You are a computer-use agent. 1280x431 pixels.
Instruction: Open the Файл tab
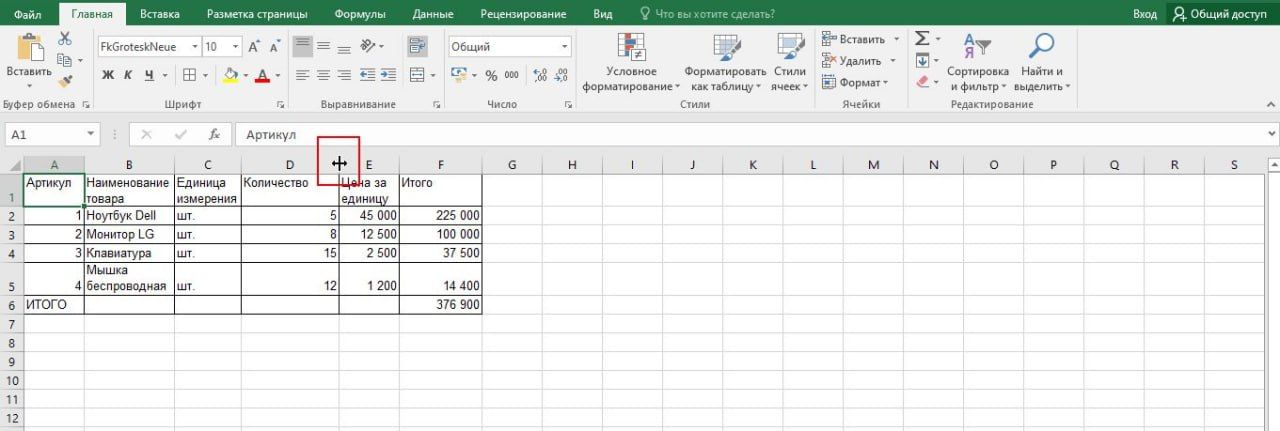[28, 14]
